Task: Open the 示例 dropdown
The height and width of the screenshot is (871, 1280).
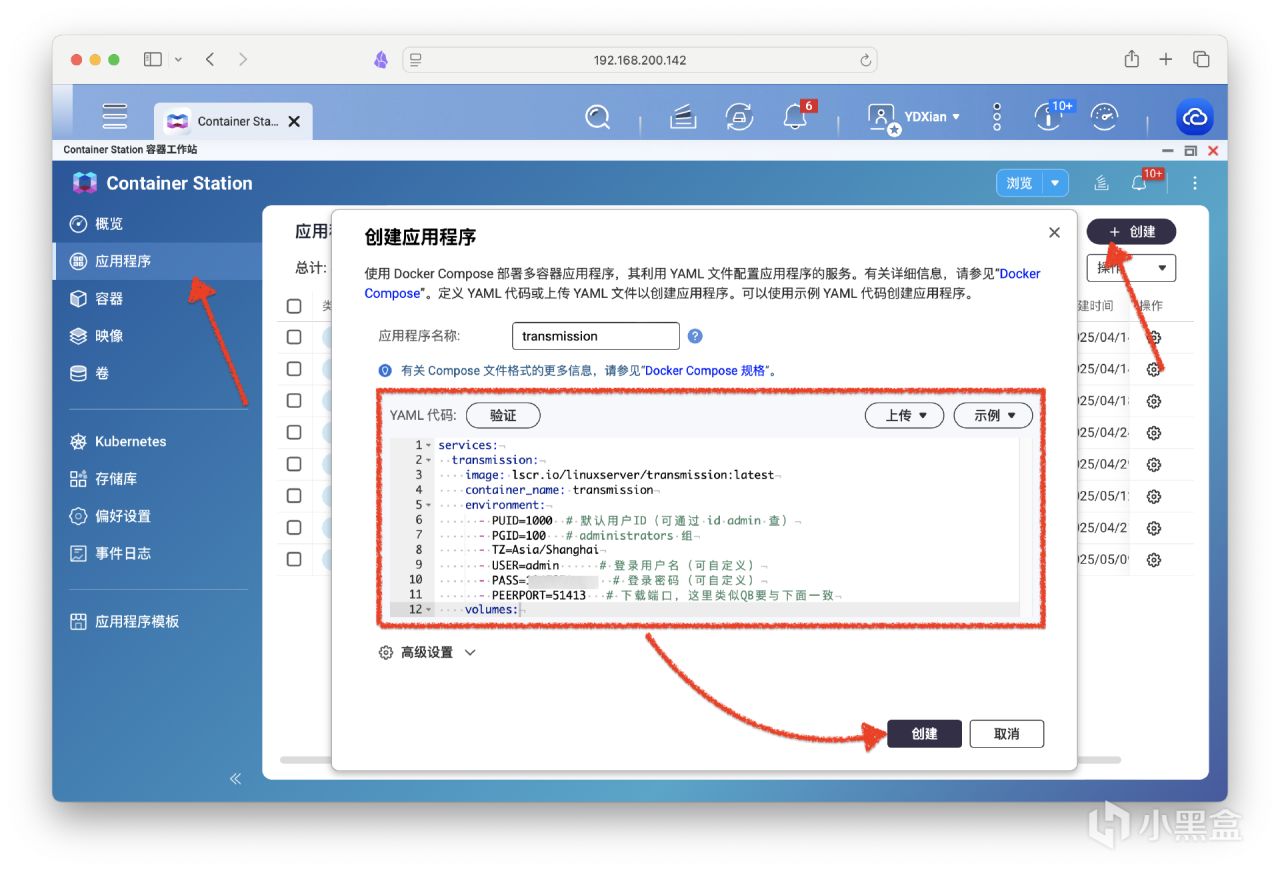Action: coord(993,415)
